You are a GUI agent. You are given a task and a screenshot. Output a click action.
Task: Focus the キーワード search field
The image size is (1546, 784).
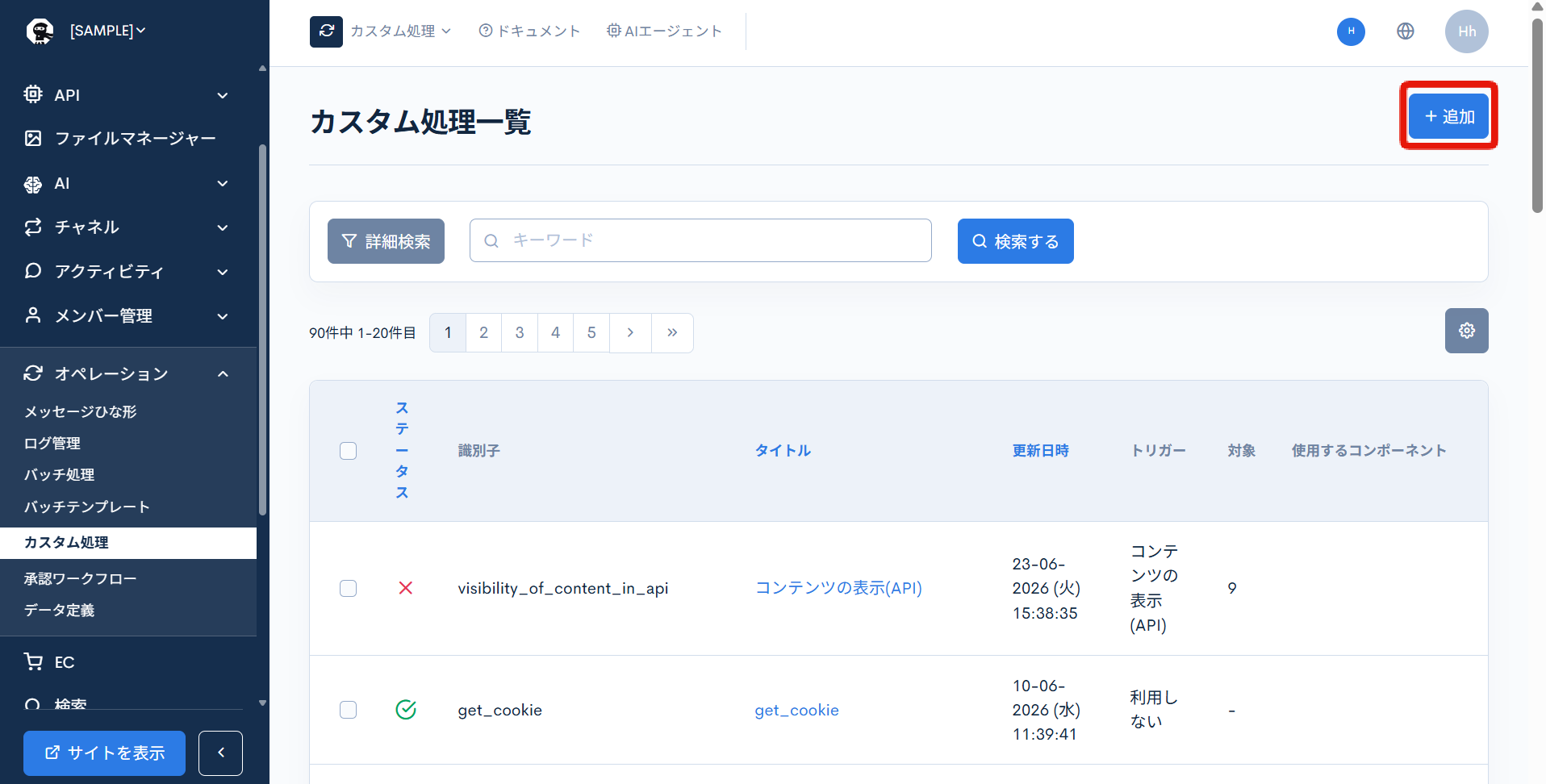coord(700,240)
